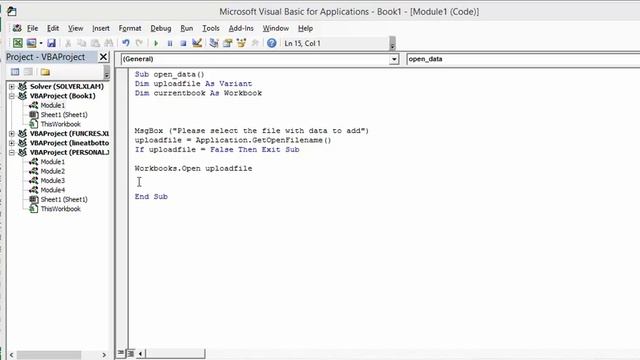The height and width of the screenshot is (360, 640).
Task: Collapse the VBAProject (Book1) node
Action: [12, 96]
